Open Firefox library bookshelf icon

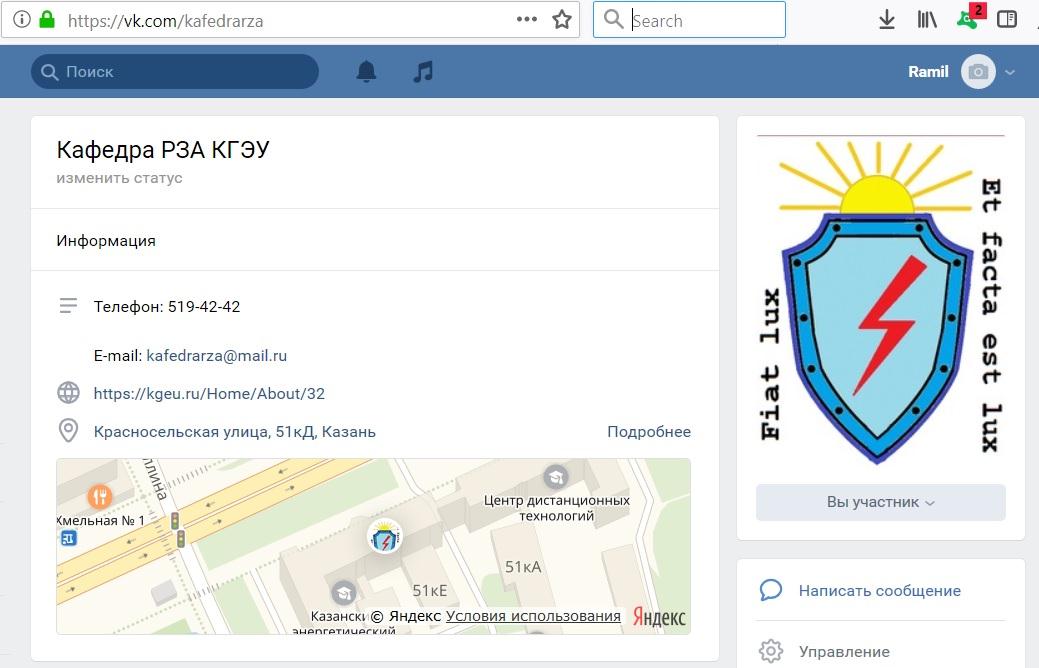926,20
